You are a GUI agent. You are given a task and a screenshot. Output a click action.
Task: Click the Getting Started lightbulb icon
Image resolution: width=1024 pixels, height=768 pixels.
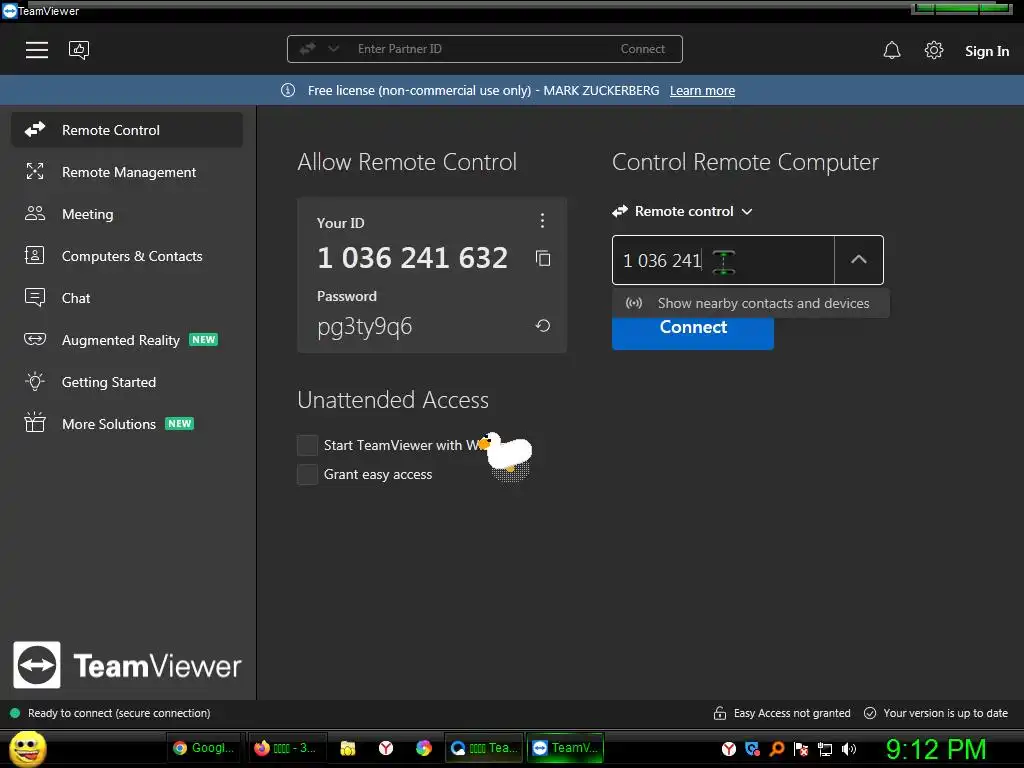point(35,381)
